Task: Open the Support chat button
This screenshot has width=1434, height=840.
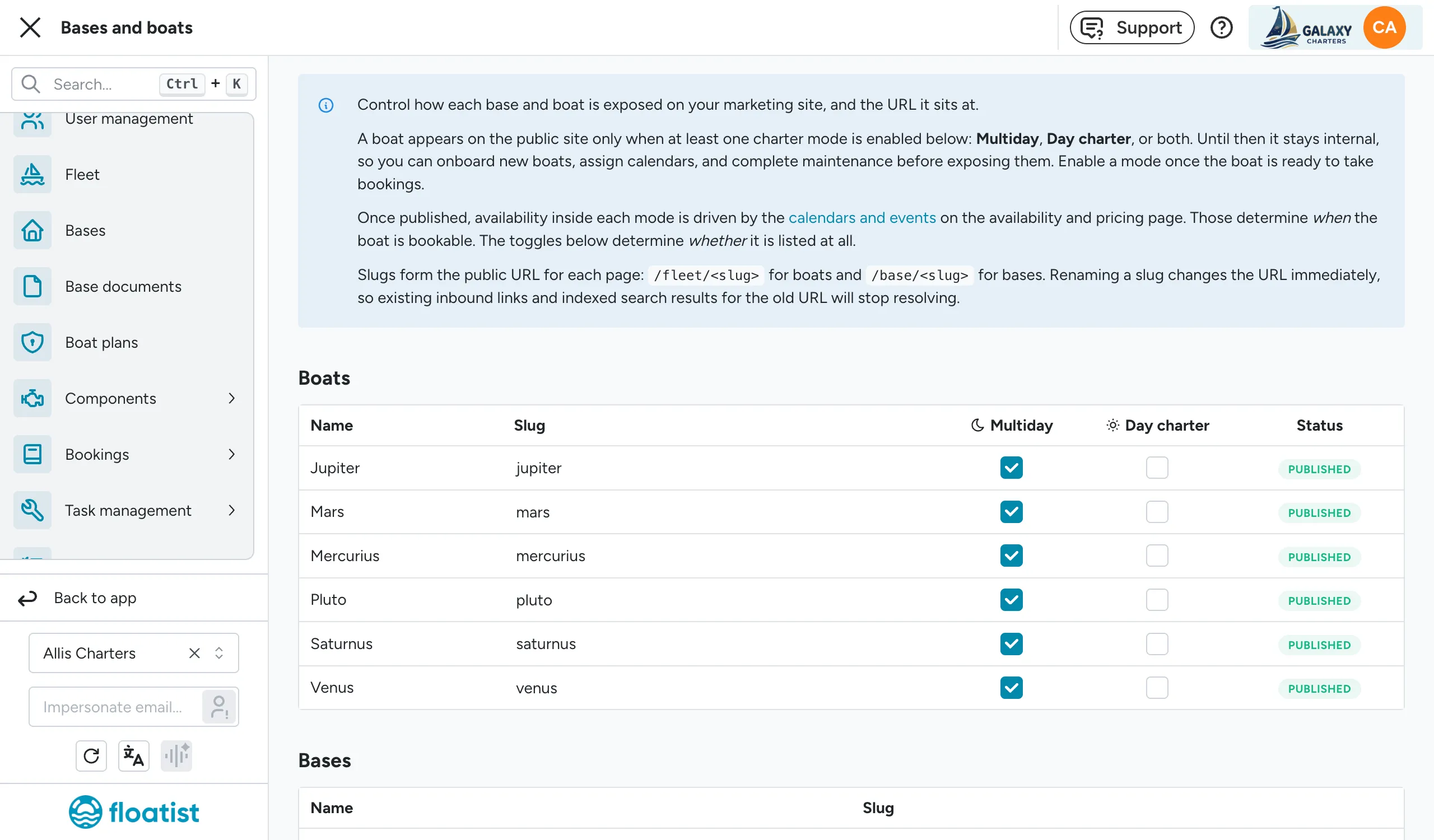Action: point(1132,27)
